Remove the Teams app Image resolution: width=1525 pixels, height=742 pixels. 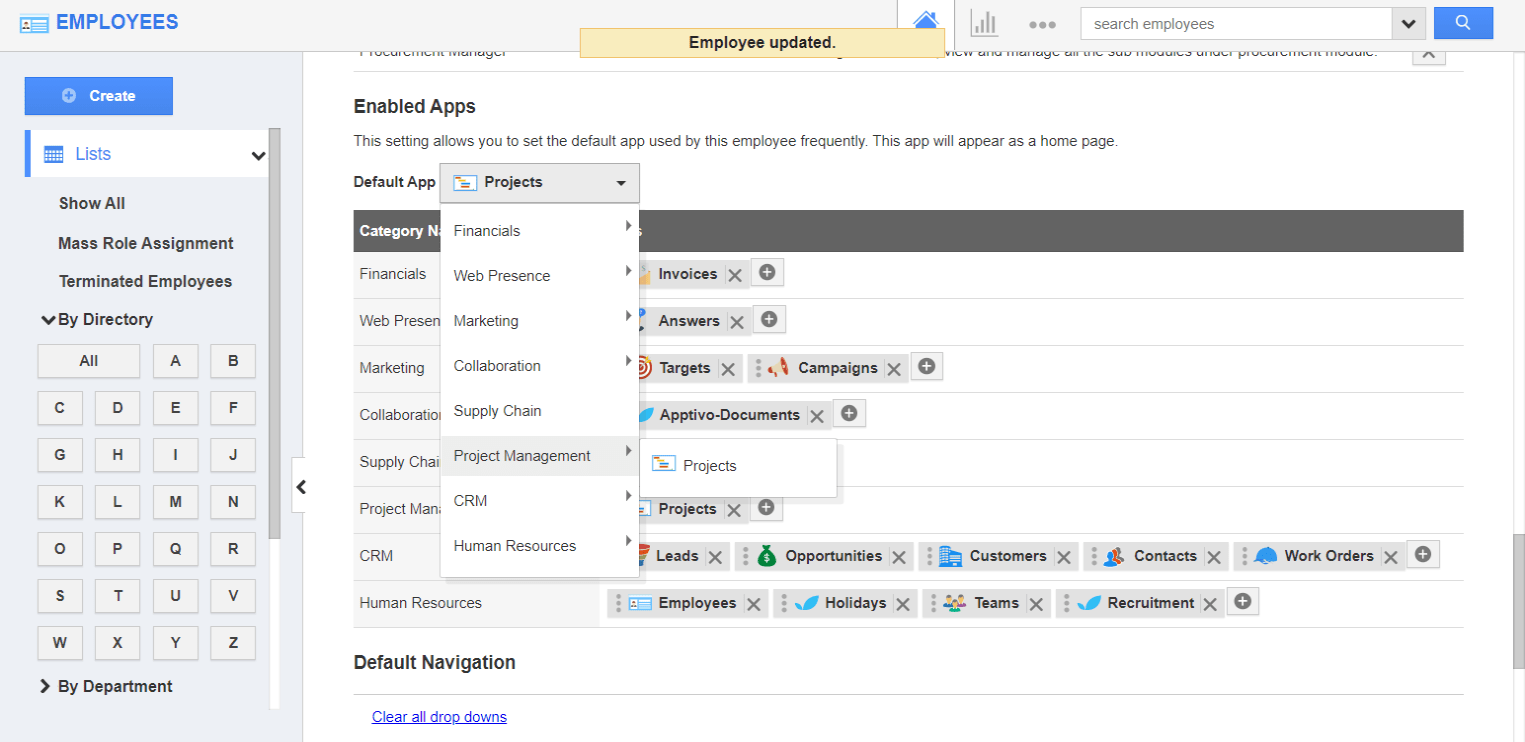[x=1036, y=604]
